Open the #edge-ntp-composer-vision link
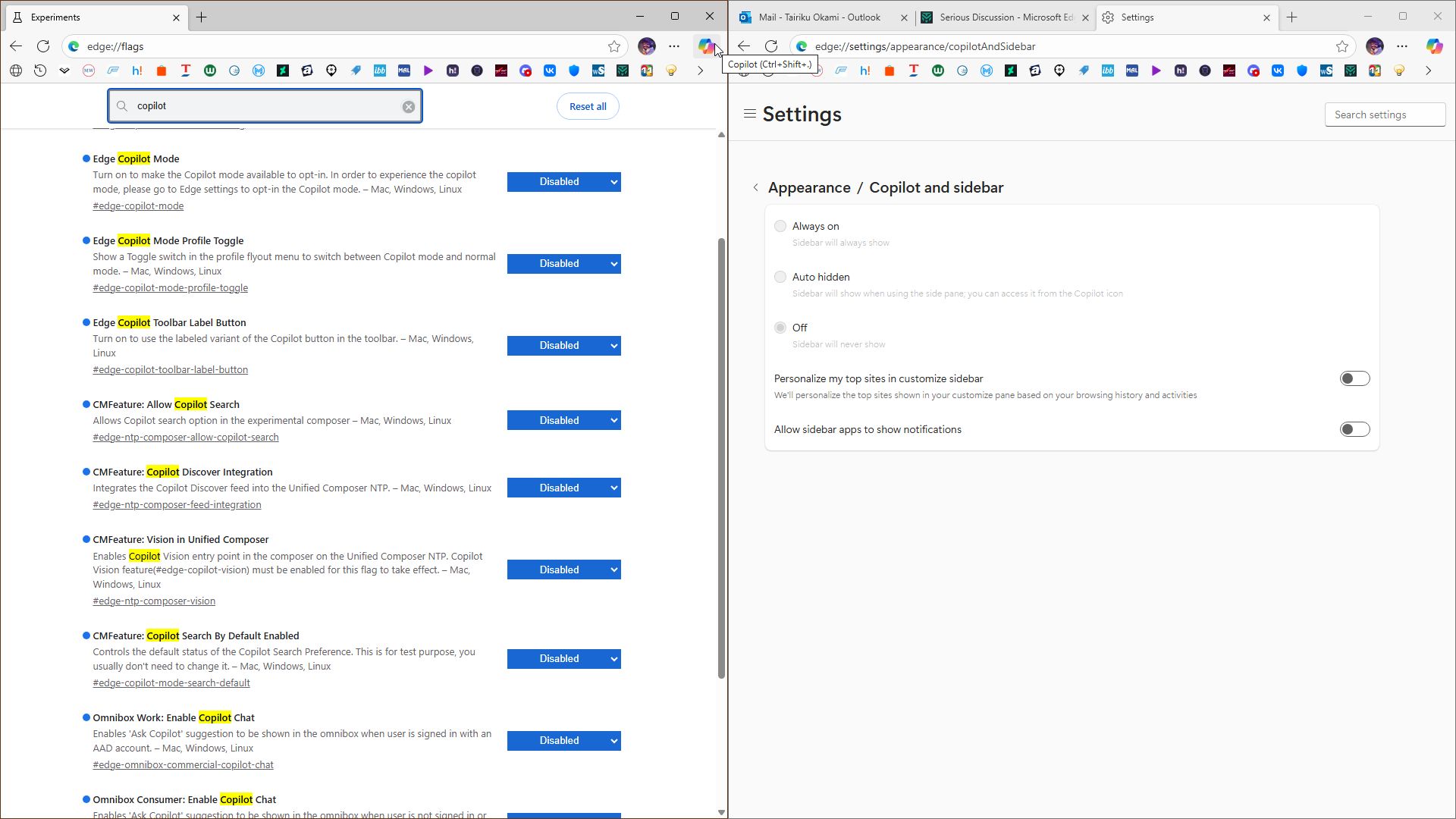This screenshot has width=1456, height=819. click(x=154, y=601)
